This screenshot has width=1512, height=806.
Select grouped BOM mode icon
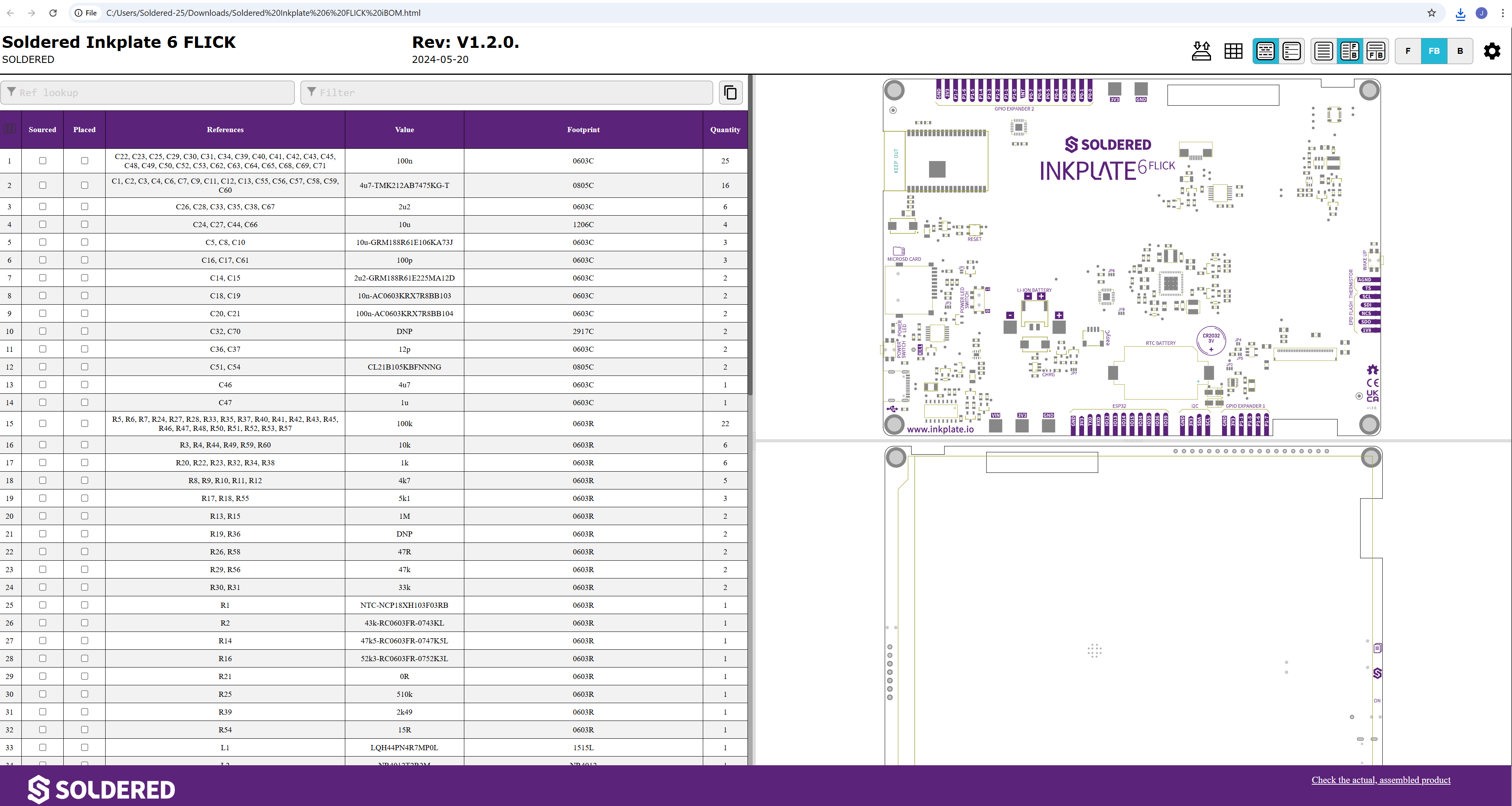coord(1266,51)
